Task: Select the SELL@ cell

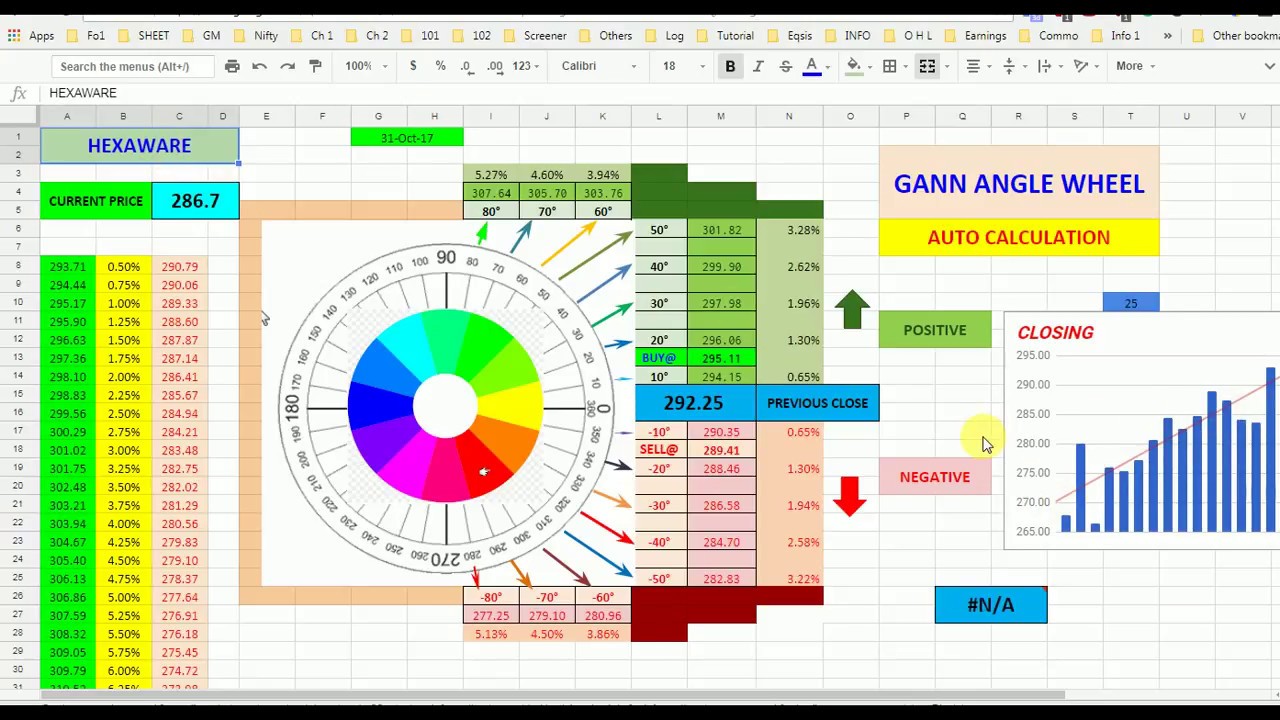Action: [x=659, y=450]
